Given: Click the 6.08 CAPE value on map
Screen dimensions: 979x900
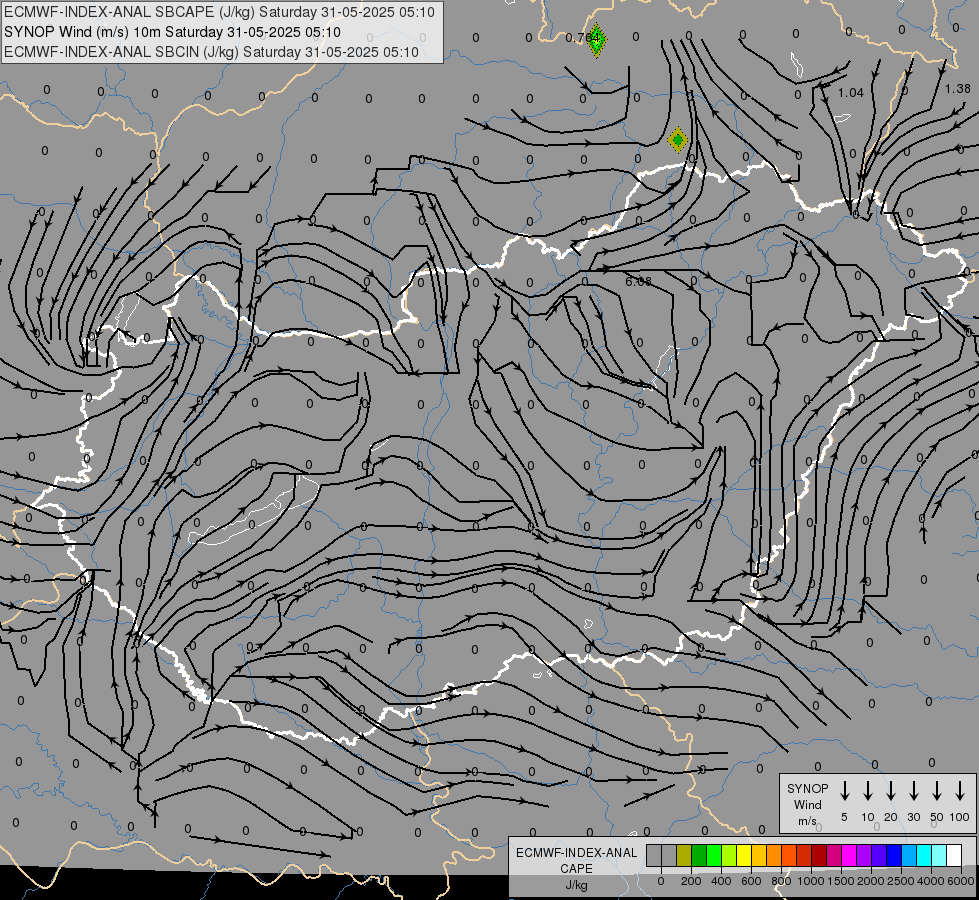Looking at the screenshot, I should click(x=638, y=282).
